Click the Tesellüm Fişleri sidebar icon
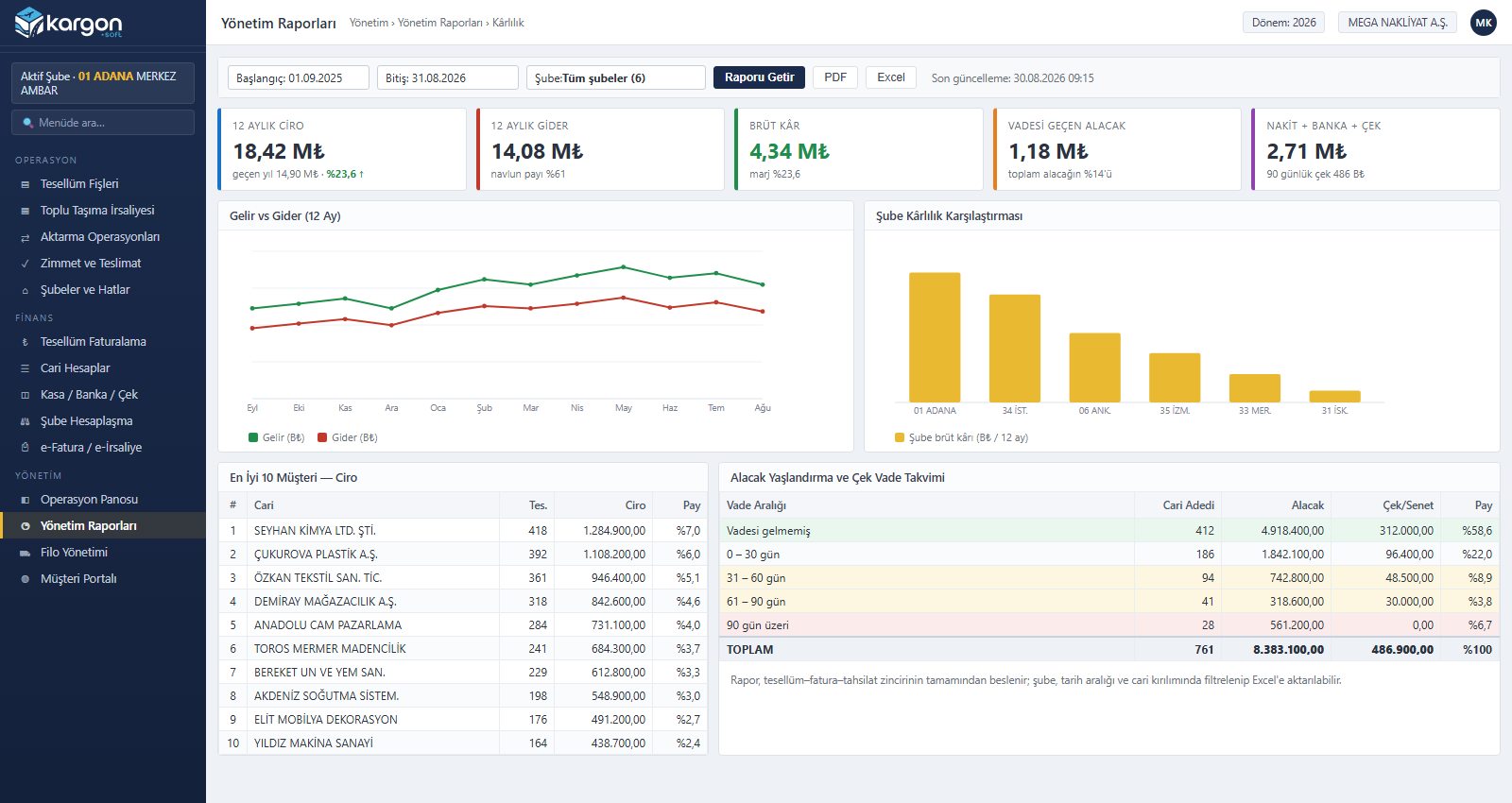This screenshot has width=1512, height=803. click(x=26, y=184)
